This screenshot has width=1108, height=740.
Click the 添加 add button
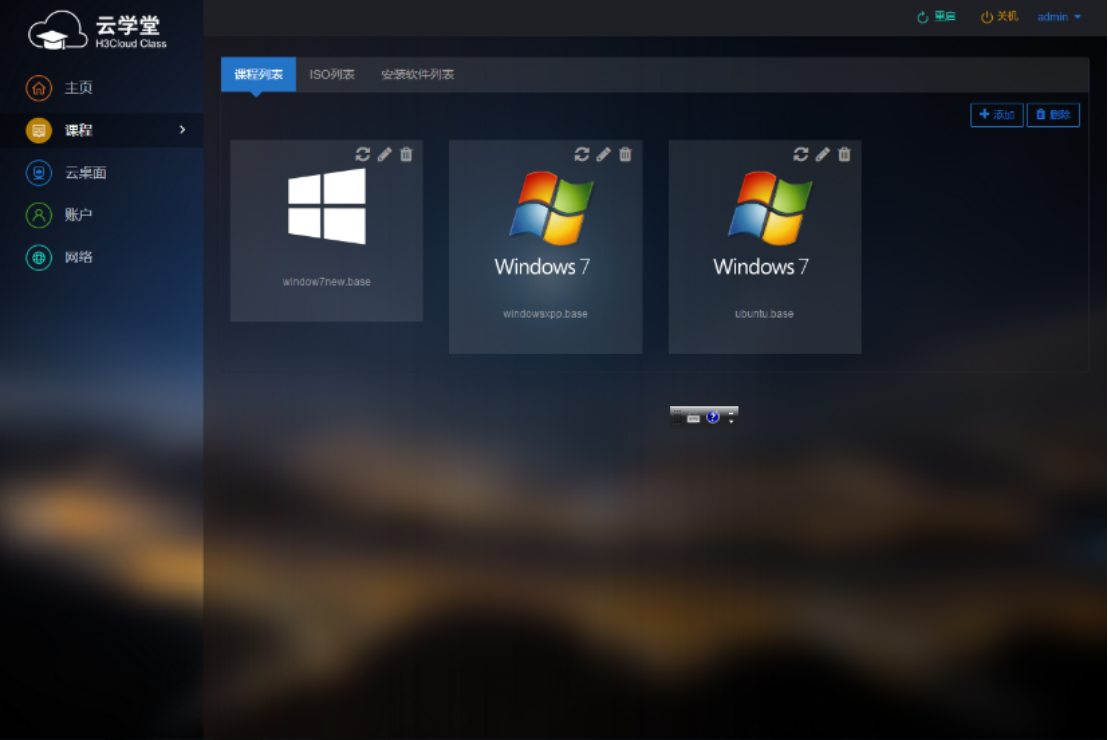[x=997, y=114]
